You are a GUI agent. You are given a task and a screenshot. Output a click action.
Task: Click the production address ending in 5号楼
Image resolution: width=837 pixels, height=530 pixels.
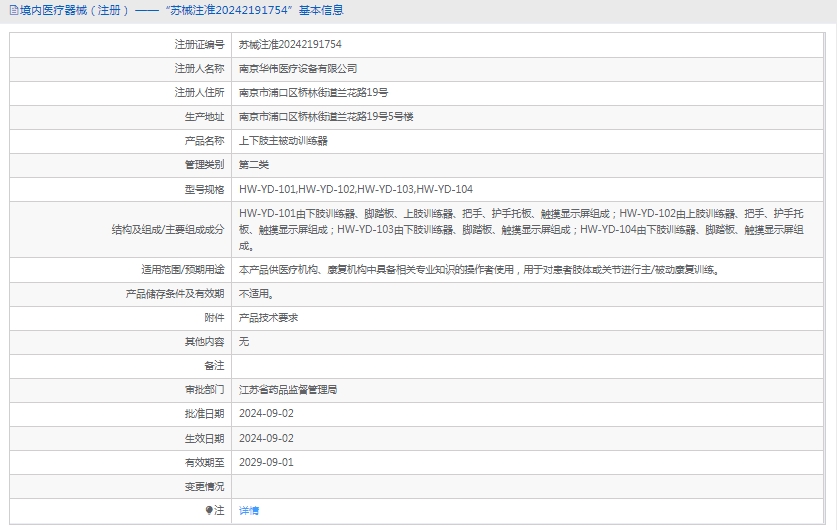[x=326, y=117]
